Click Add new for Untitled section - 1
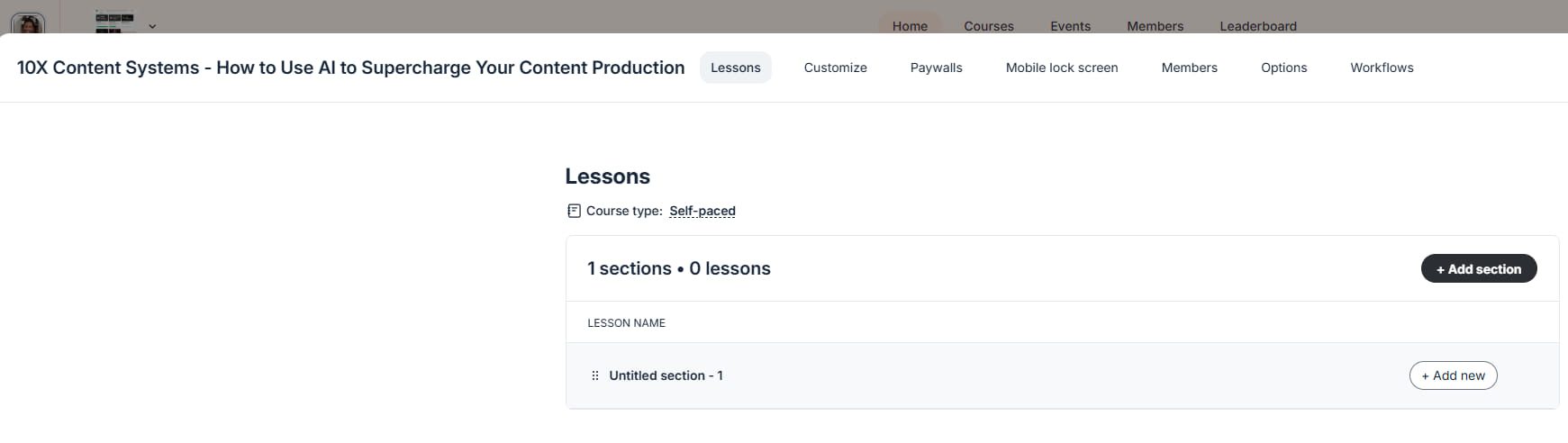The height and width of the screenshot is (443, 1568). click(1453, 375)
